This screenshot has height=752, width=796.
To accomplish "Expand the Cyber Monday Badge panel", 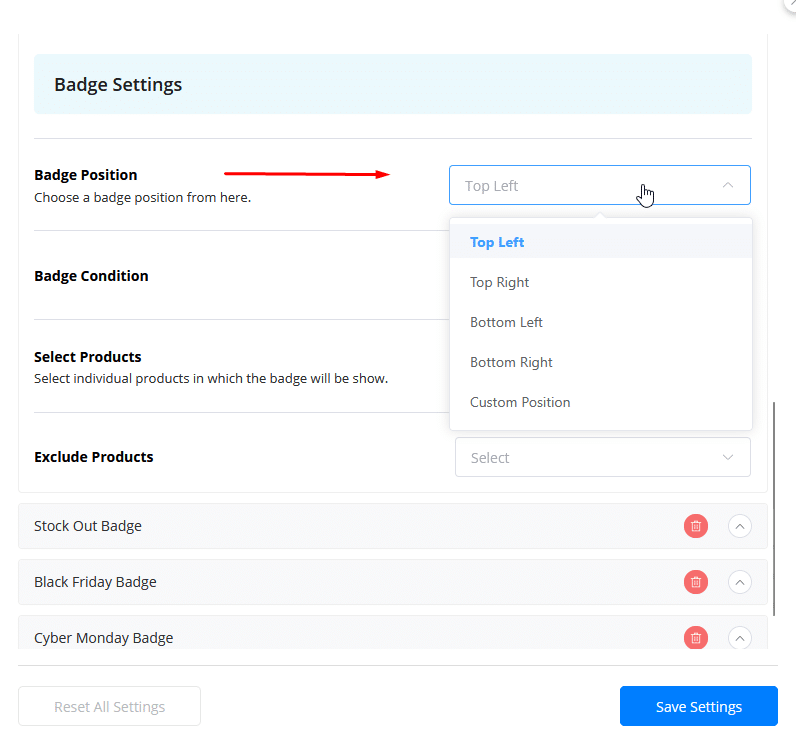I will [x=739, y=637].
